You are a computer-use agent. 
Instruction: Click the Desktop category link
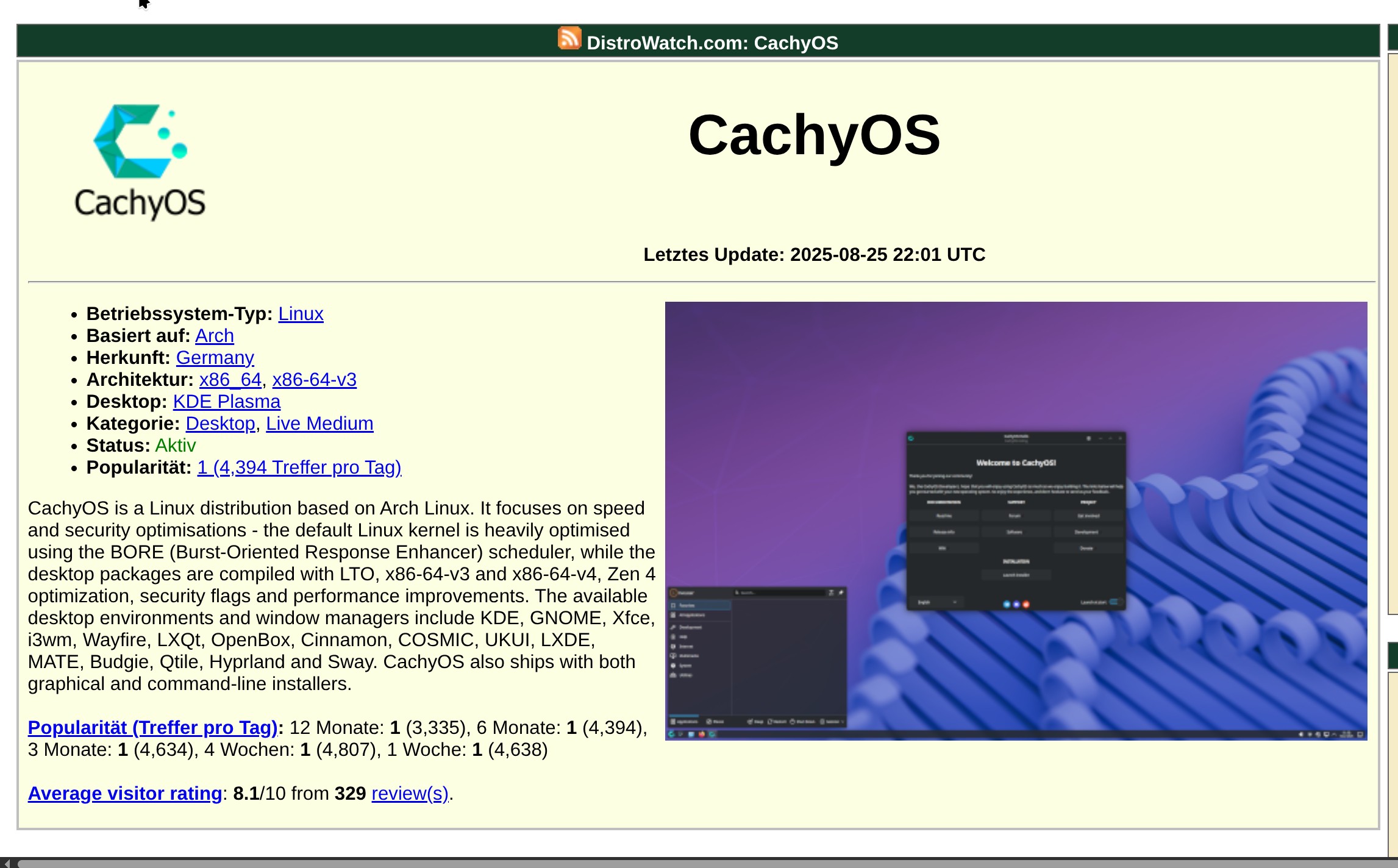pos(220,424)
